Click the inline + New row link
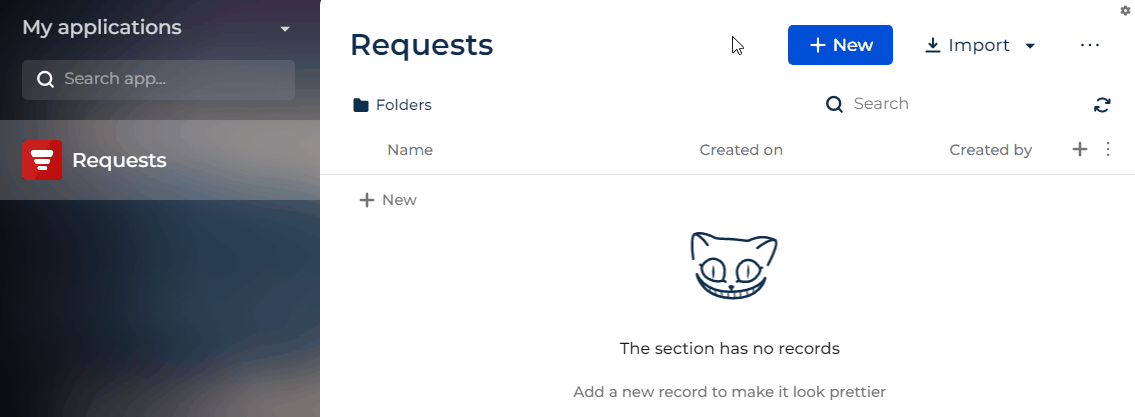 388,200
